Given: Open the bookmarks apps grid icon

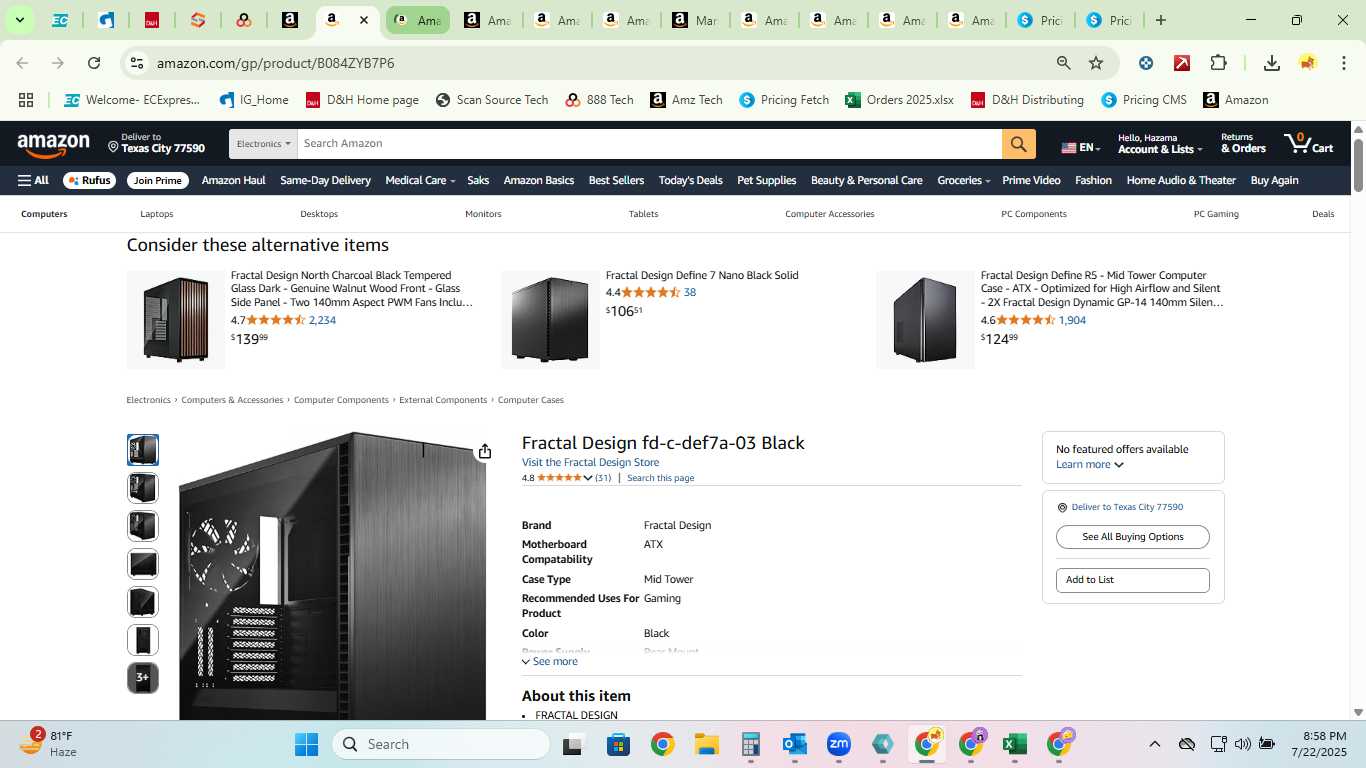Looking at the screenshot, I should tap(26, 100).
